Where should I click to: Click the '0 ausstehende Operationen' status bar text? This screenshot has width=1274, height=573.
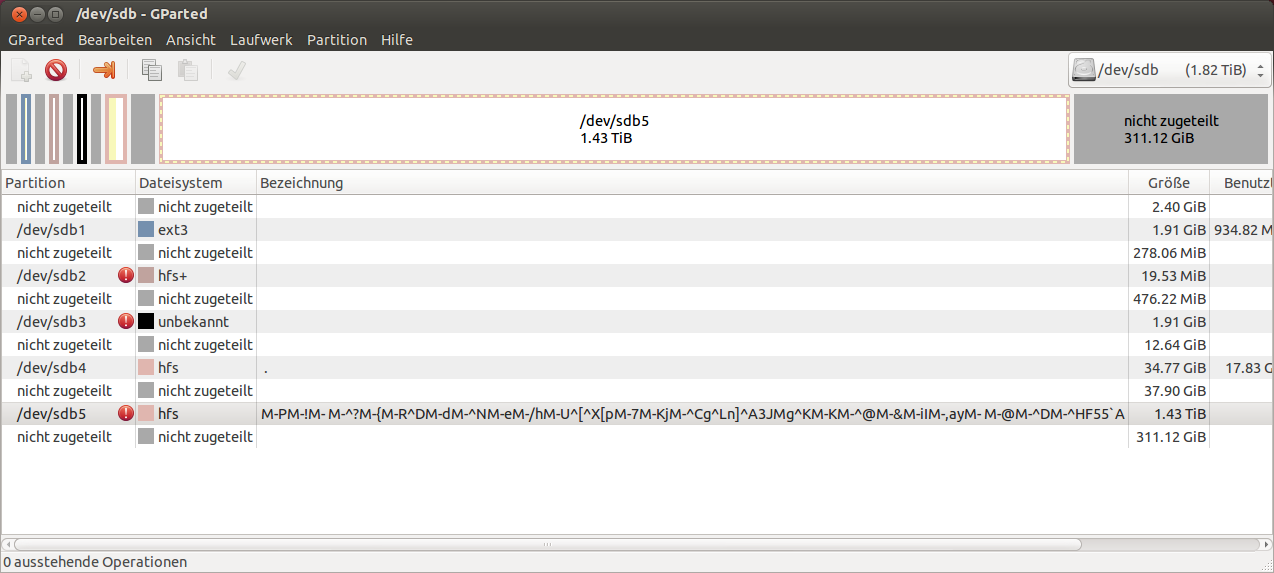tap(95, 562)
